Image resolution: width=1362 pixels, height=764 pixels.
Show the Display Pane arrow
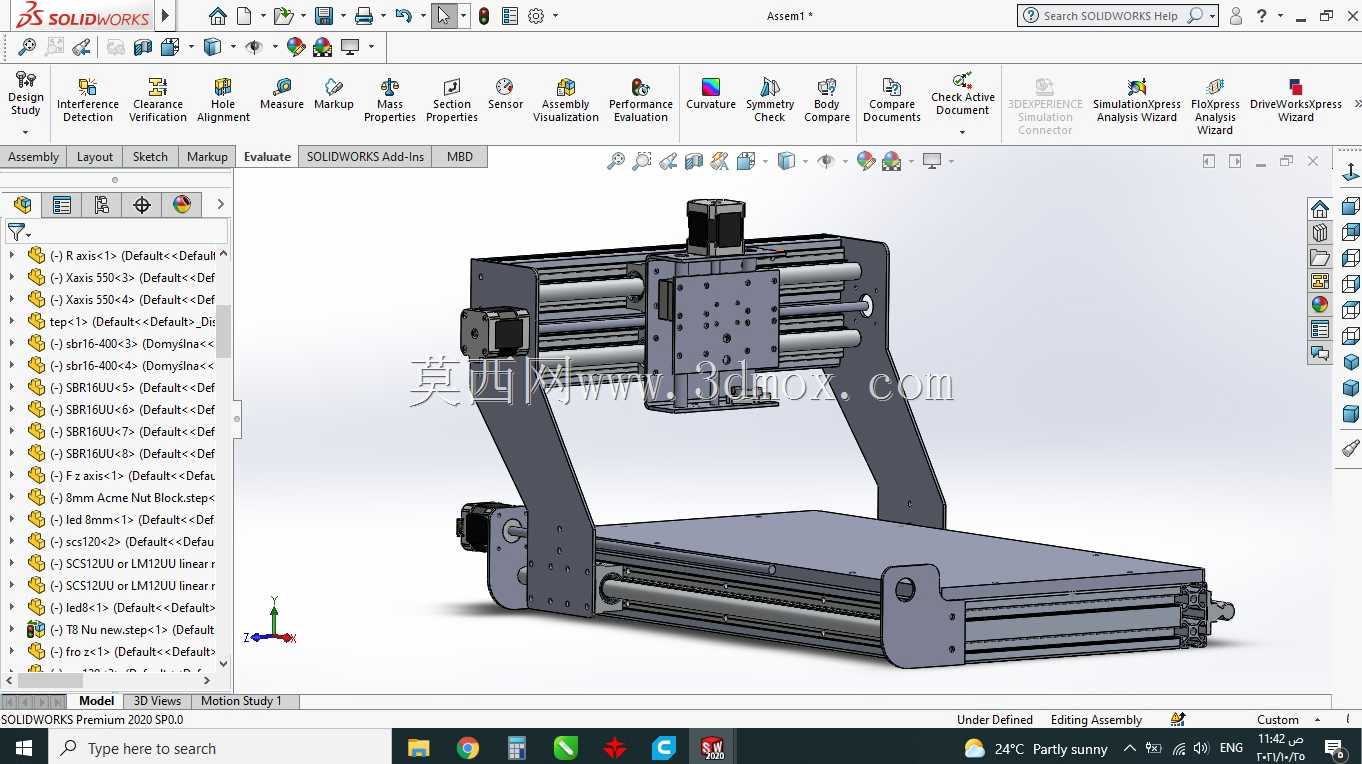point(221,205)
